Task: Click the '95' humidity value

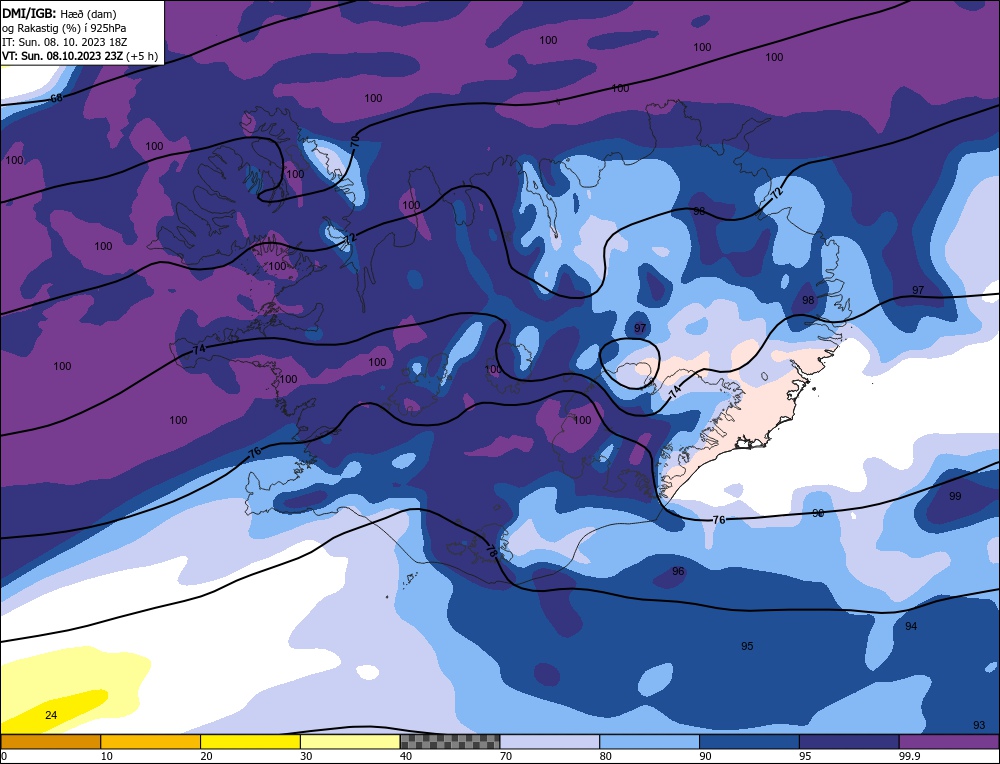Action: point(747,646)
